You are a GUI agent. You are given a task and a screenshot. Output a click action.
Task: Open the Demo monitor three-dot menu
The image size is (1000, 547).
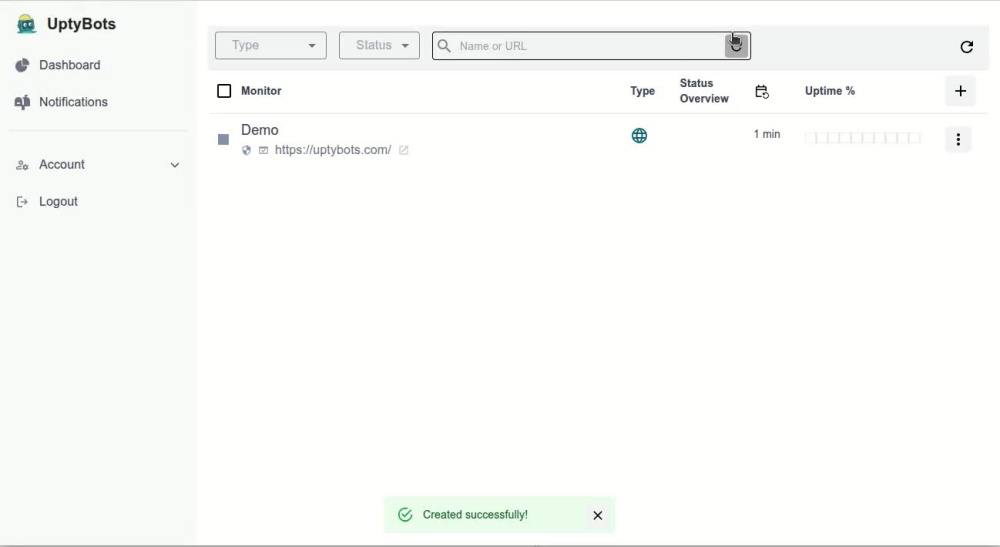pos(958,140)
